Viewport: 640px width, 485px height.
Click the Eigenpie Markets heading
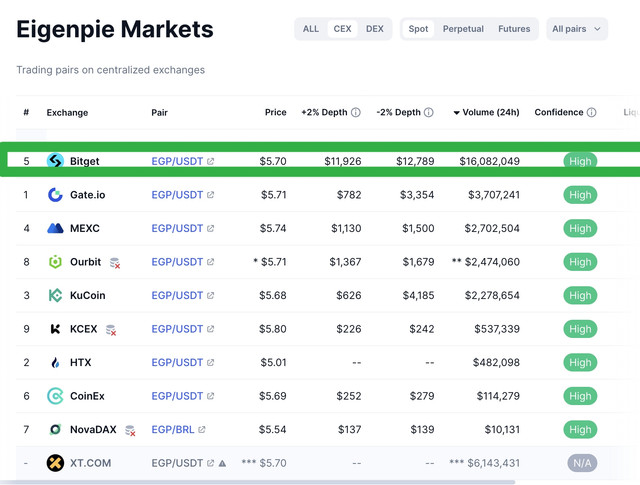tap(115, 29)
